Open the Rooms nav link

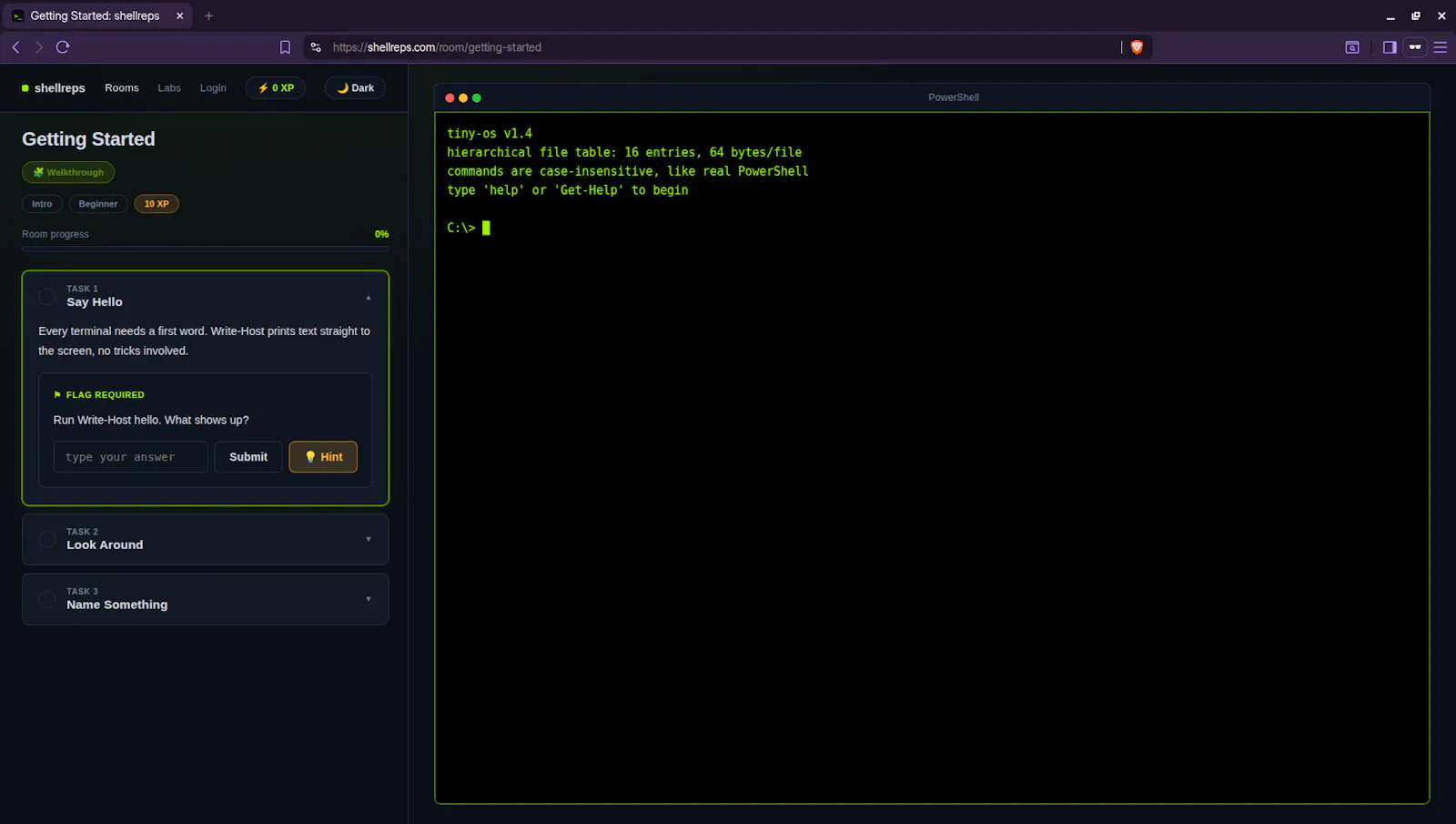(122, 88)
